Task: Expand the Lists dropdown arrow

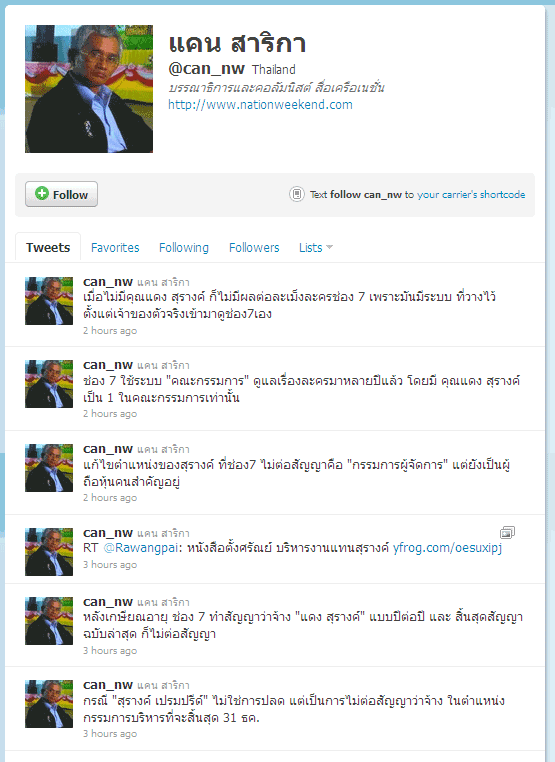Action: coord(330,247)
